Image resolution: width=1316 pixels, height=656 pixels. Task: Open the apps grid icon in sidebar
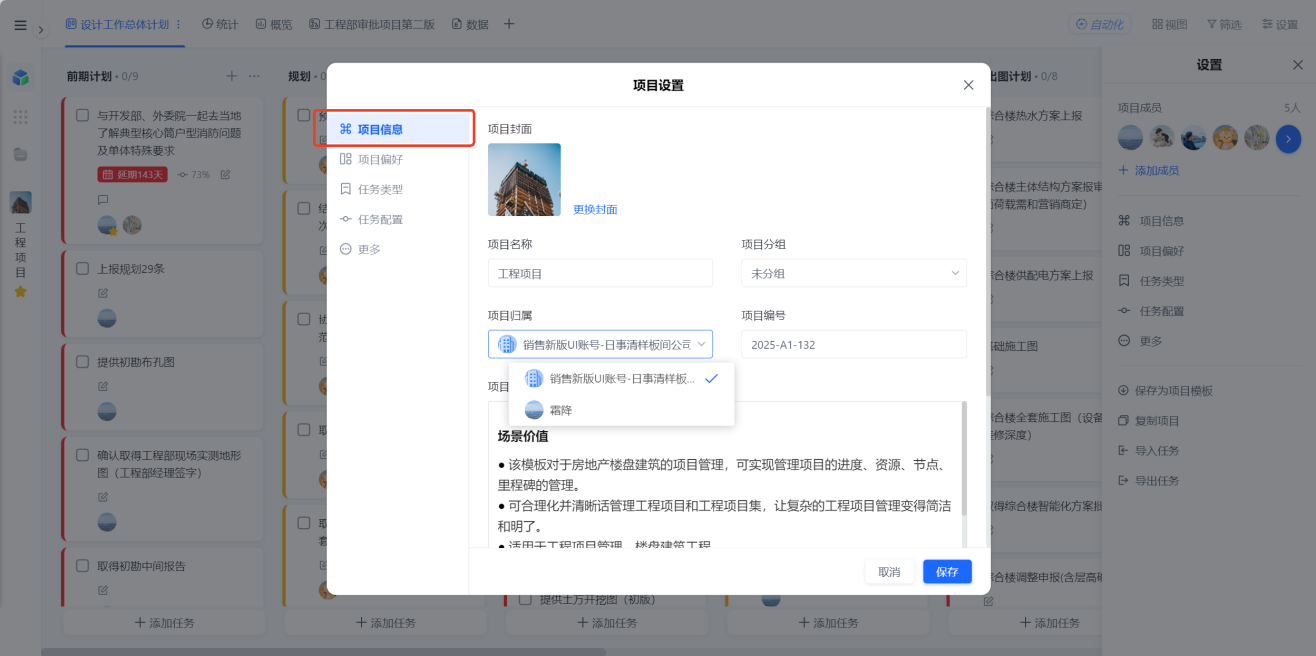tap(20, 117)
